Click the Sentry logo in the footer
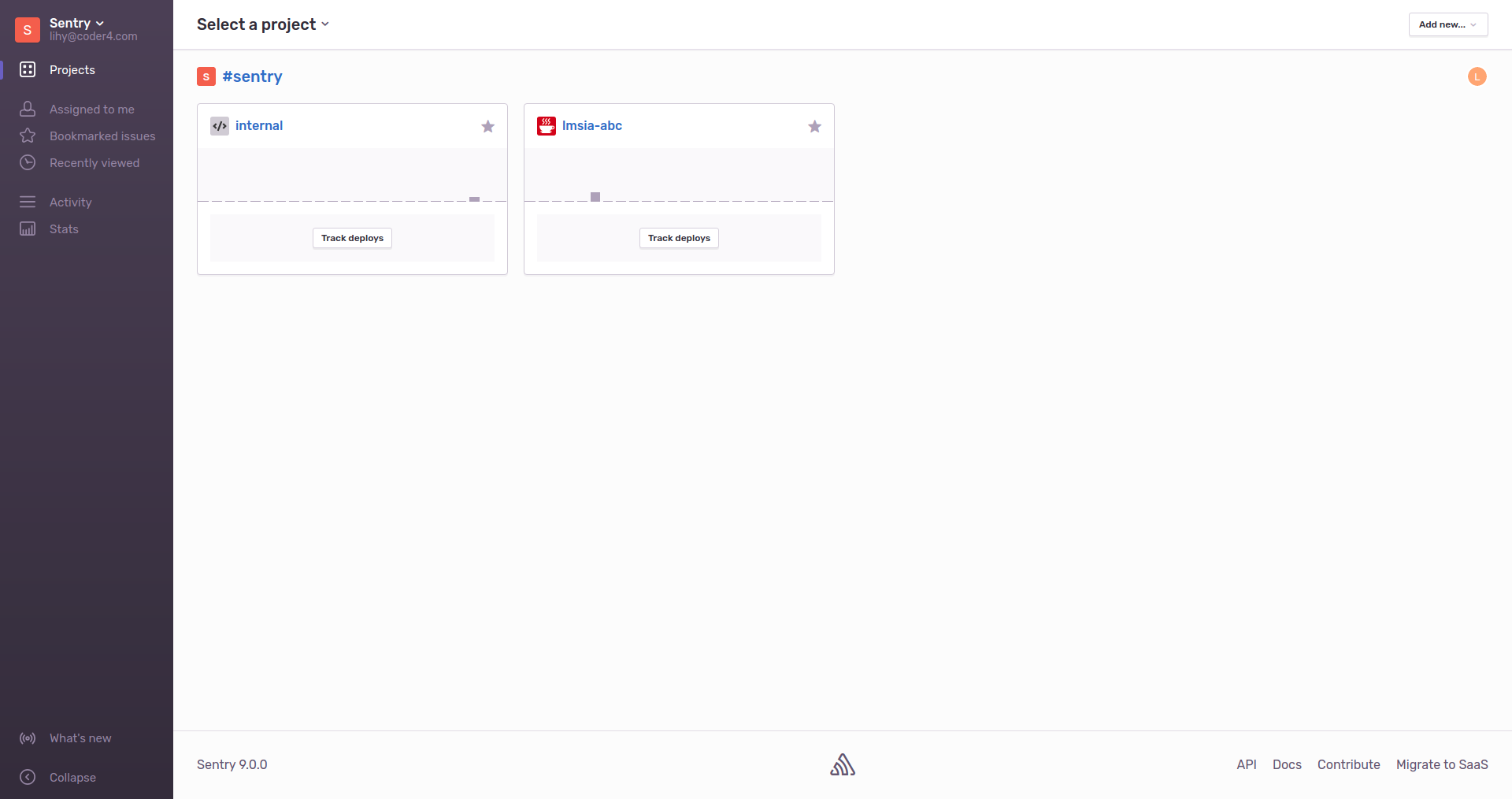Image resolution: width=1512 pixels, height=799 pixels. (x=842, y=764)
